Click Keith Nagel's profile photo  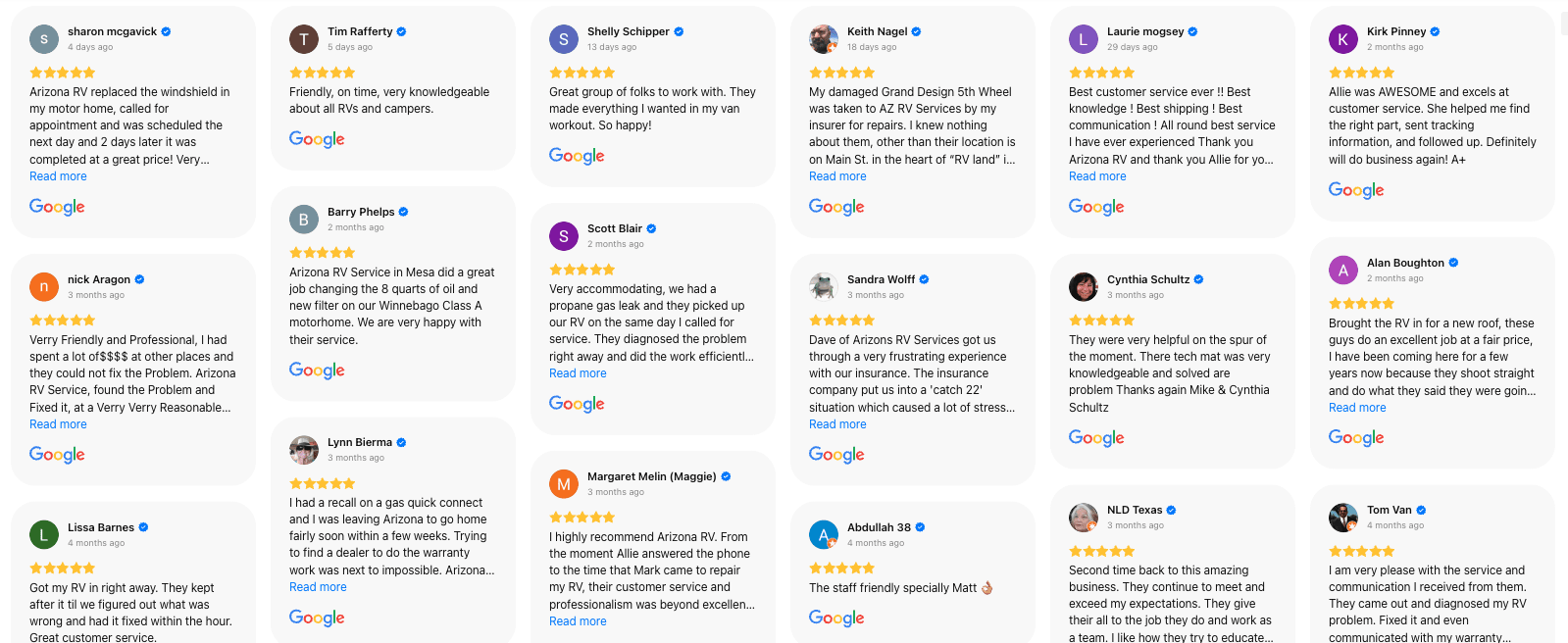[x=823, y=39]
